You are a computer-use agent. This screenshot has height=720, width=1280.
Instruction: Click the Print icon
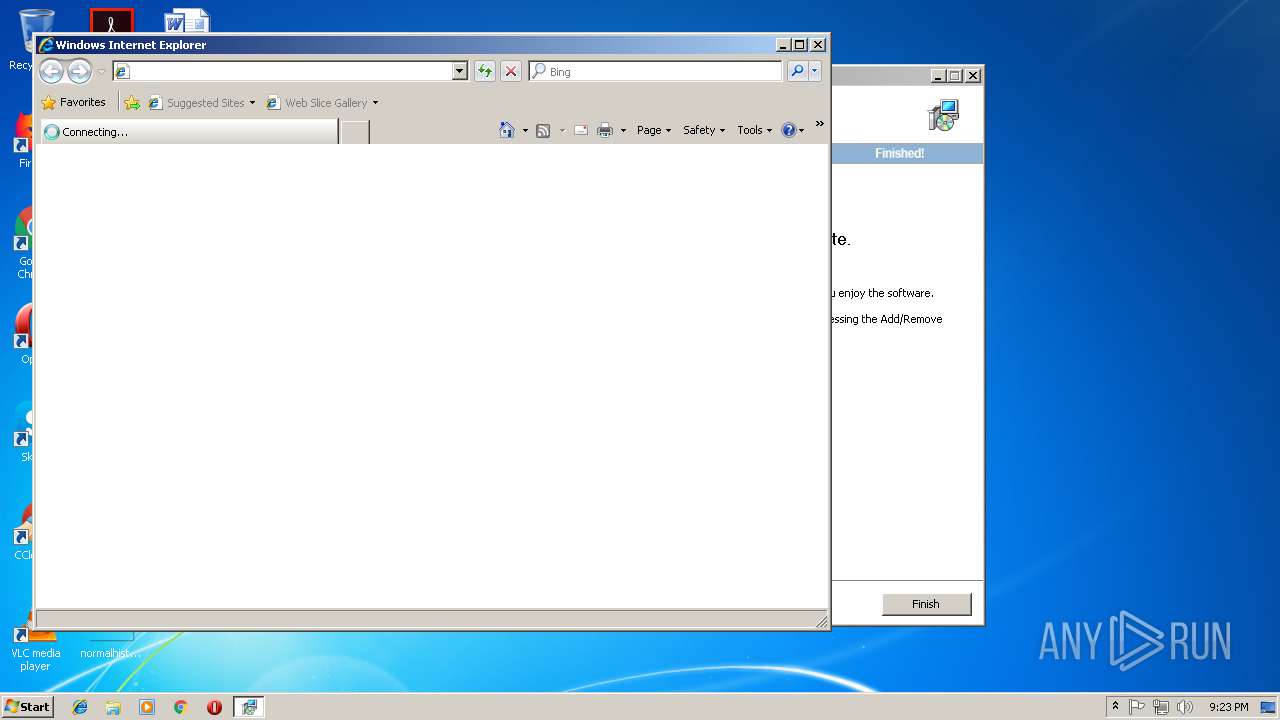tap(605, 130)
